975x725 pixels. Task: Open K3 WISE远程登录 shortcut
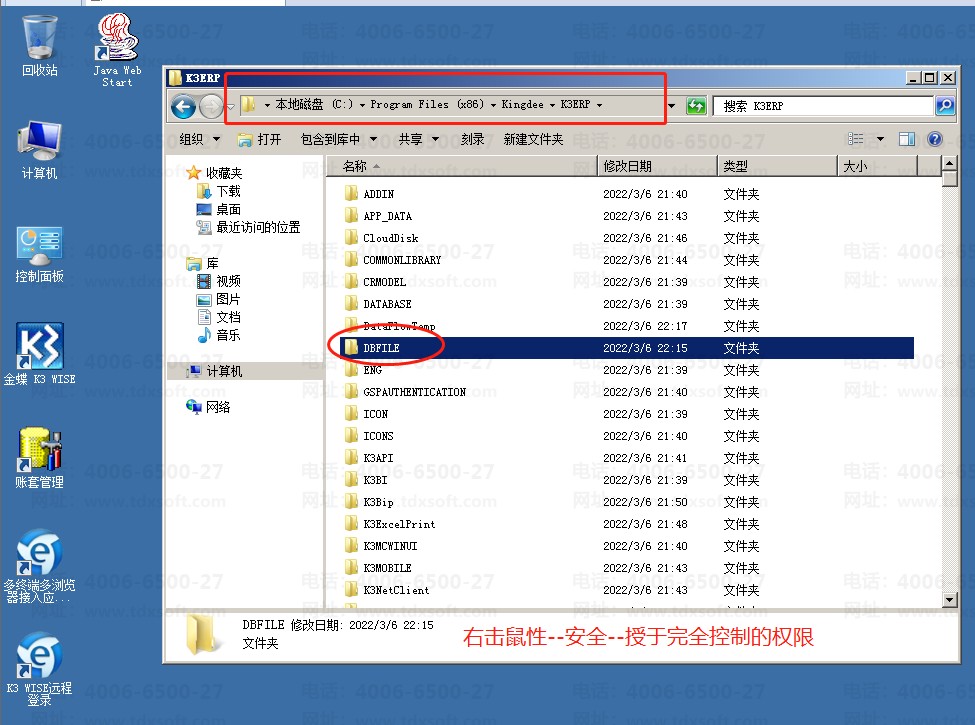[x=39, y=669]
